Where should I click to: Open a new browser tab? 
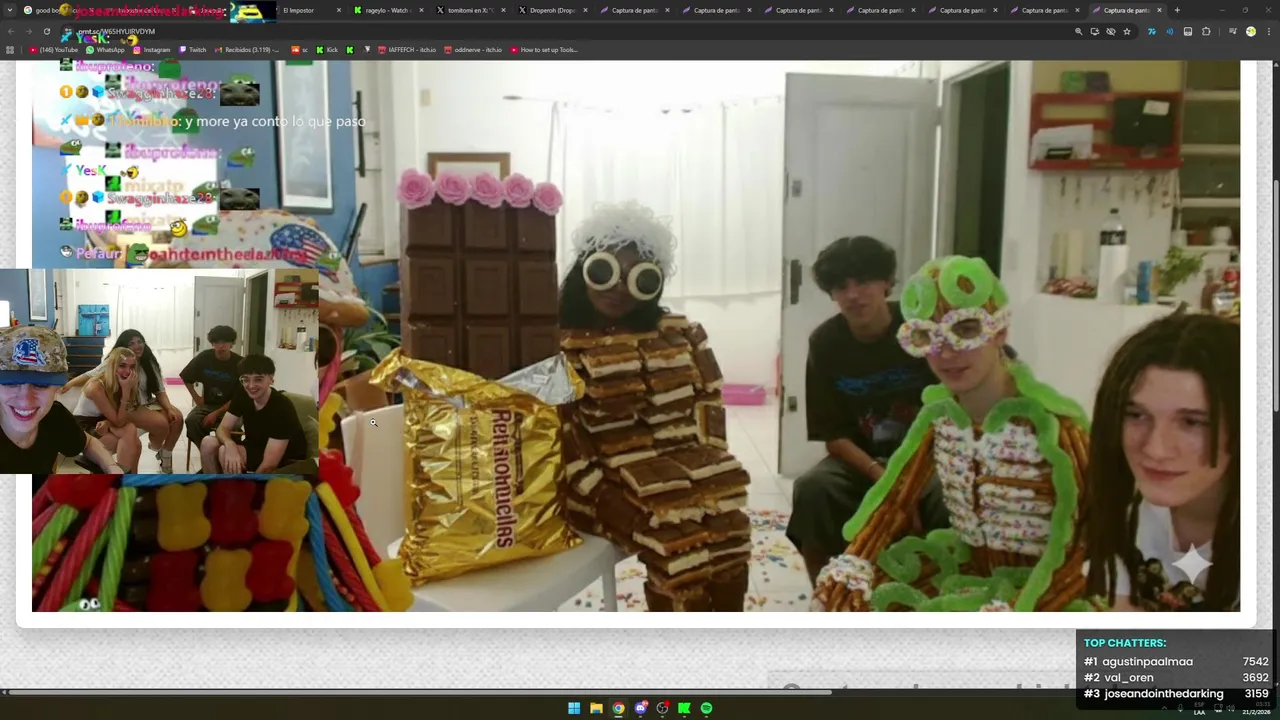coord(1177,10)
